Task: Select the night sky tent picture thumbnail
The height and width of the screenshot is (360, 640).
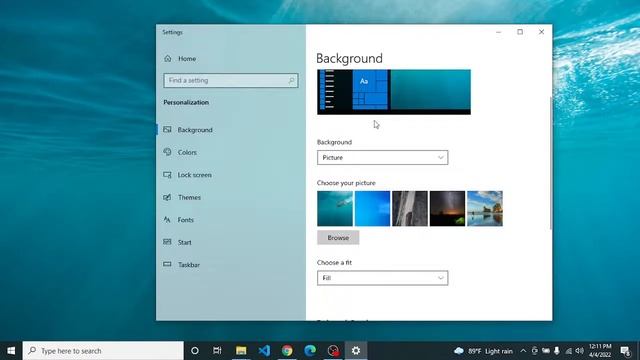Action: click(447, 209)
